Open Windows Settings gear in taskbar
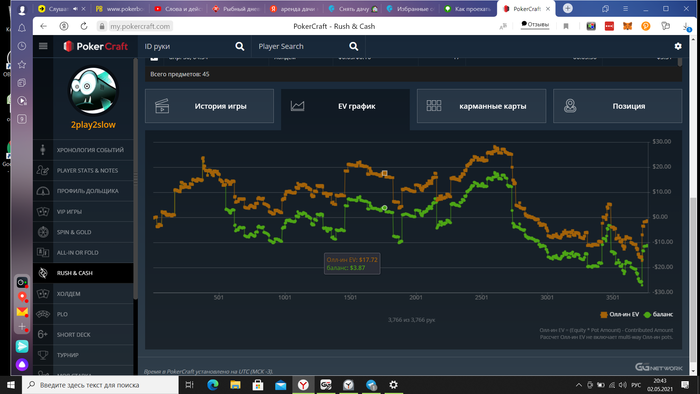The image size is (700, 394). click(x=393, y=385)
